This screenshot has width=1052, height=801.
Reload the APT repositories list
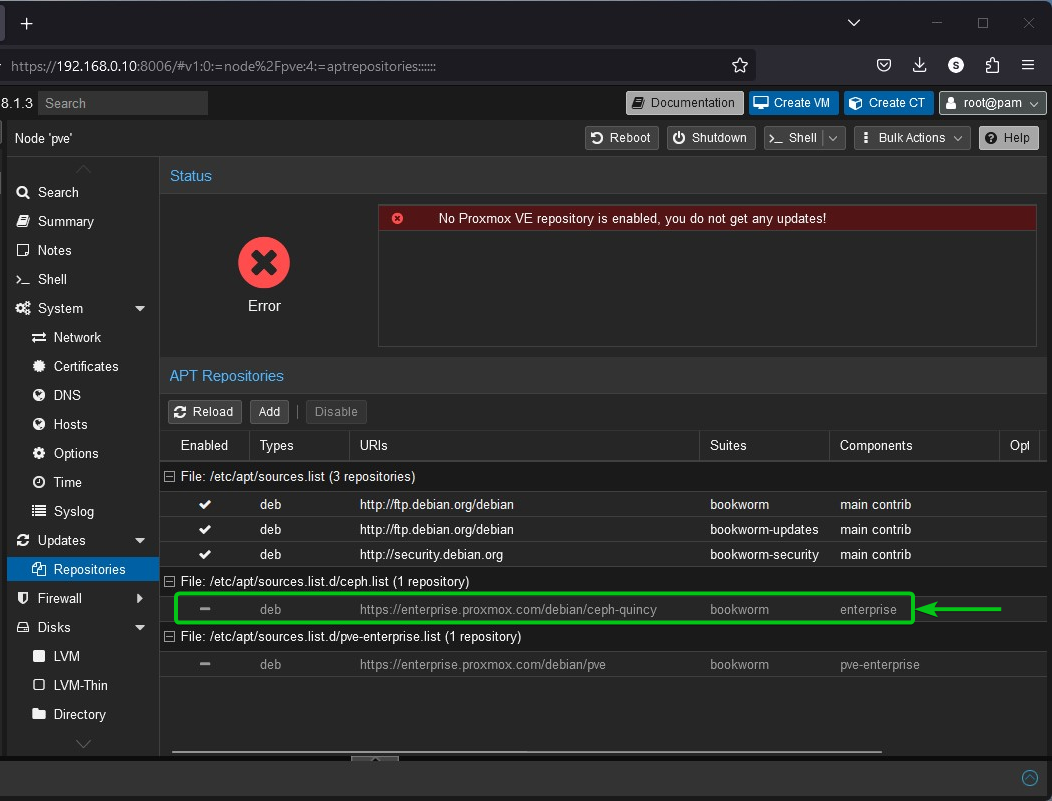[x=205, y=412]
